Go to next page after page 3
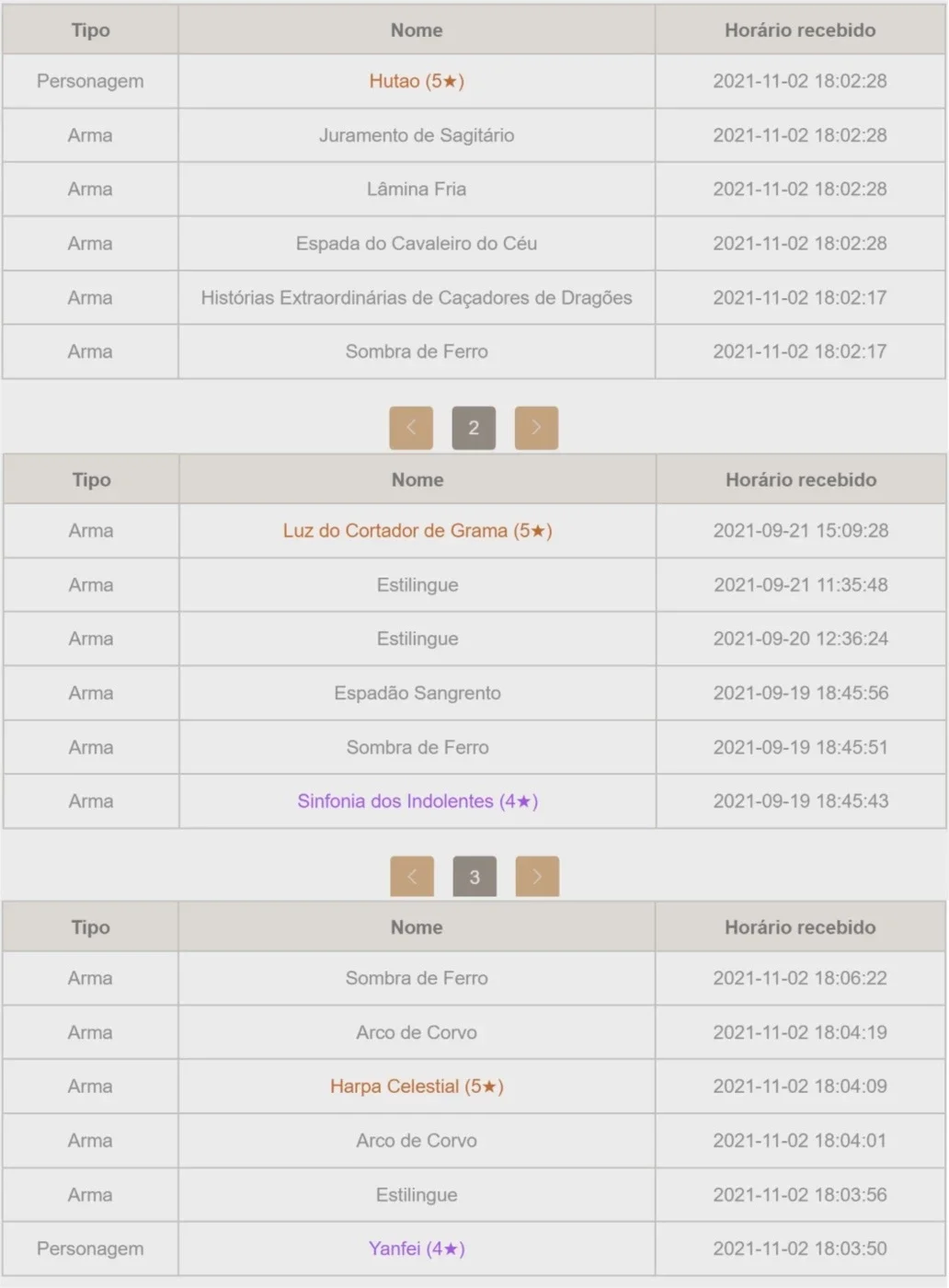Image resolution: width=949 pixels, height=1288 pixels. [537, 877]
